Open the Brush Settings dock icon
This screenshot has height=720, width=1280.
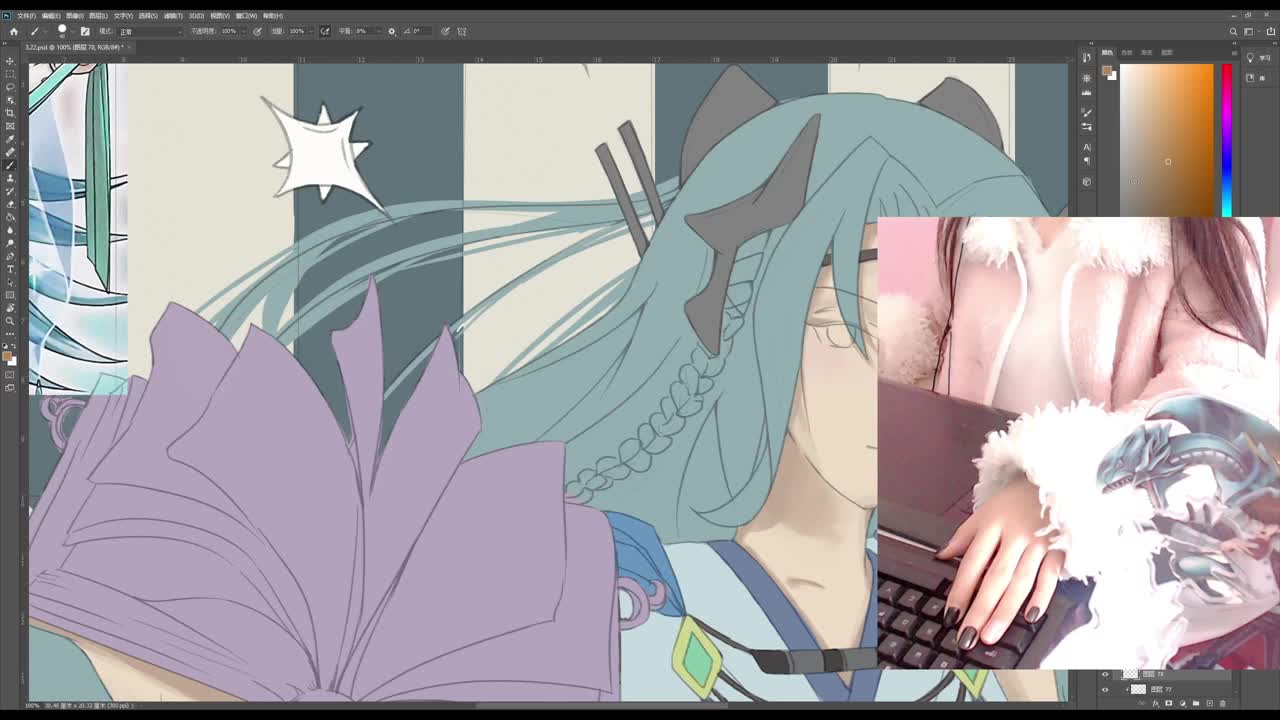(x=1087, y=113)
